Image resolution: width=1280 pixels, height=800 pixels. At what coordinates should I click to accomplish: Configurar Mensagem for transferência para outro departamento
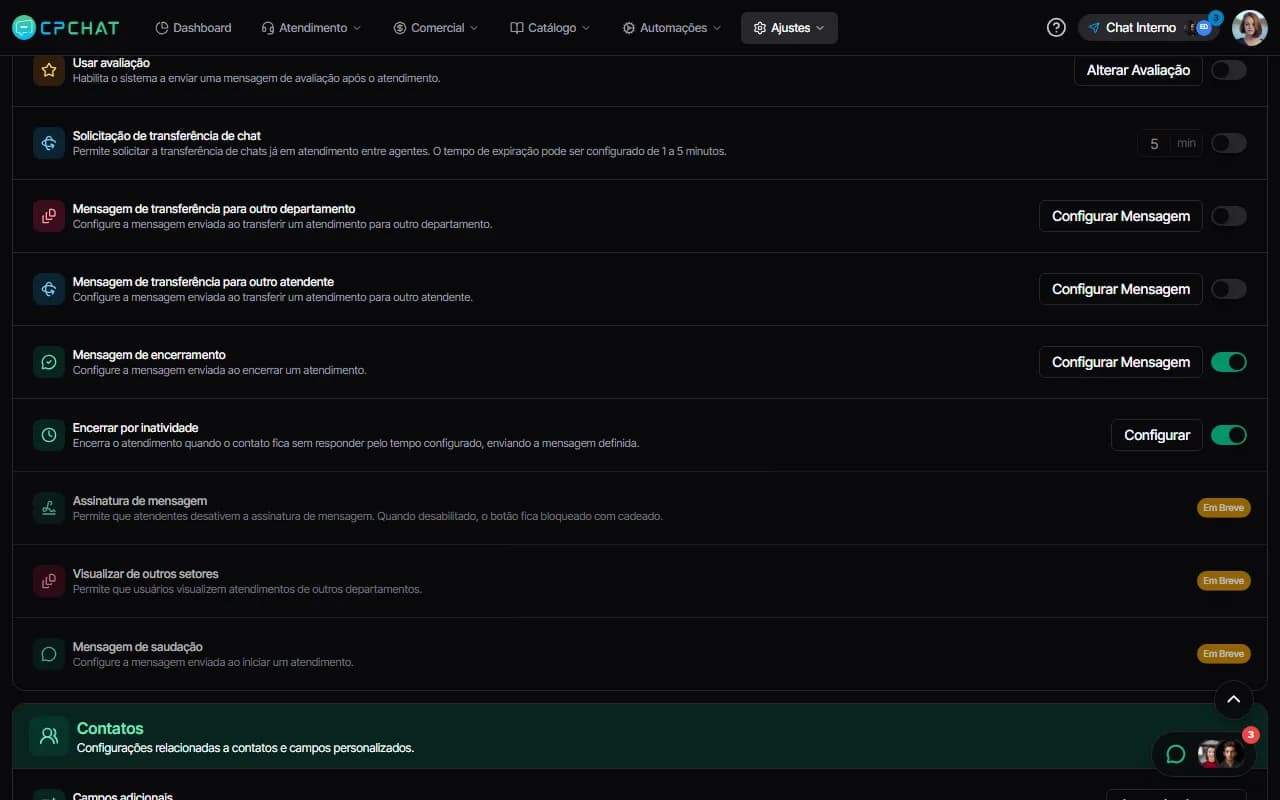(x=1121, y=216)
